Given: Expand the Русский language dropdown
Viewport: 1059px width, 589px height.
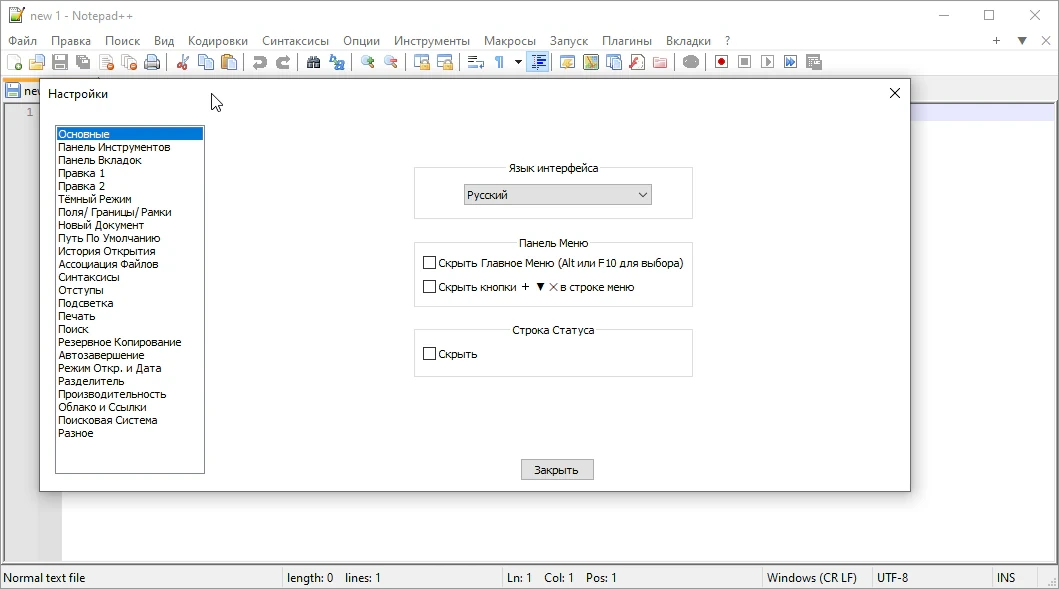Looking at the screenshot, I should pos(558,195).
